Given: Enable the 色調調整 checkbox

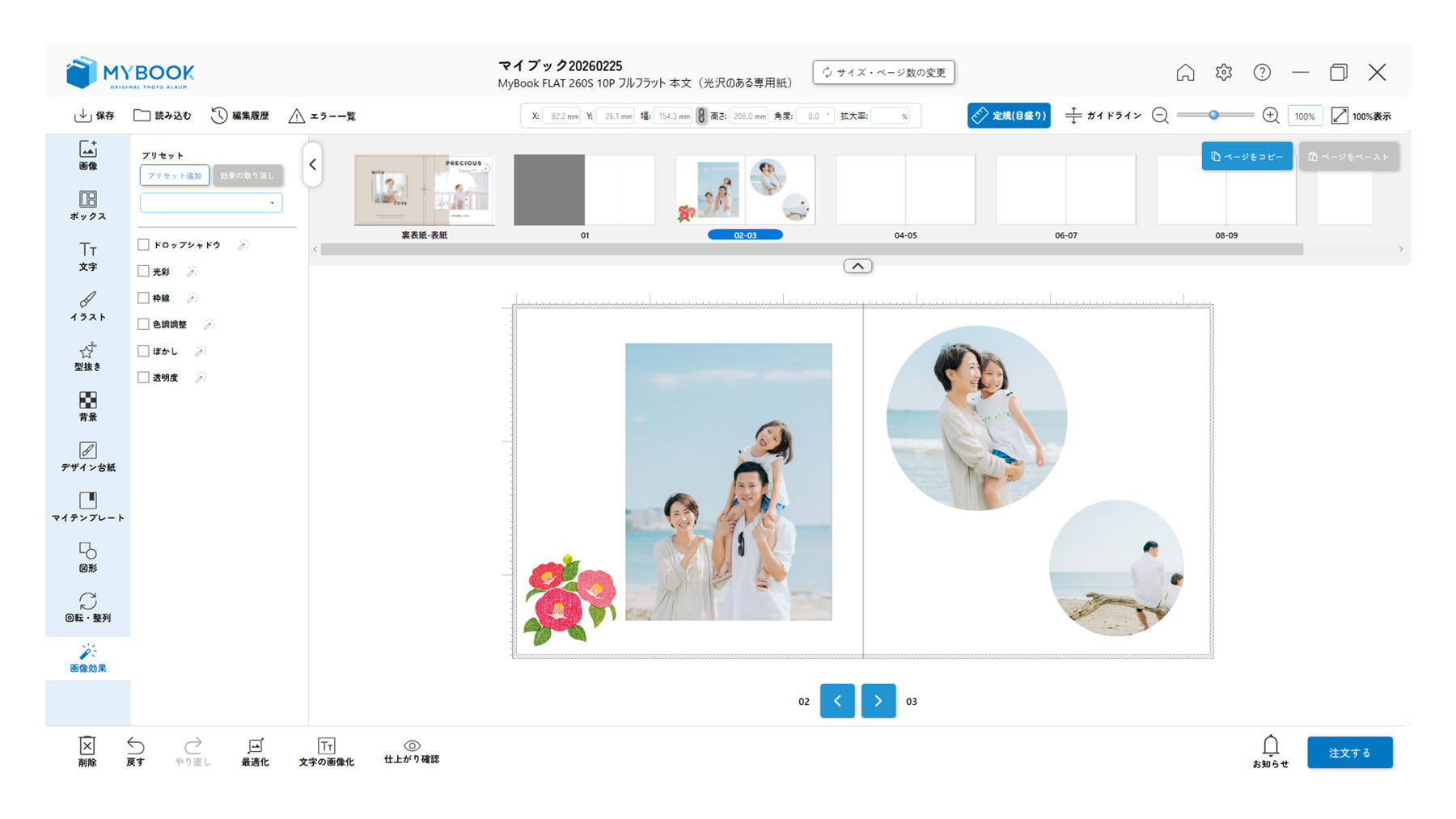Looking at the screenshot, I should pyautogui.click(x=143, y=324).
